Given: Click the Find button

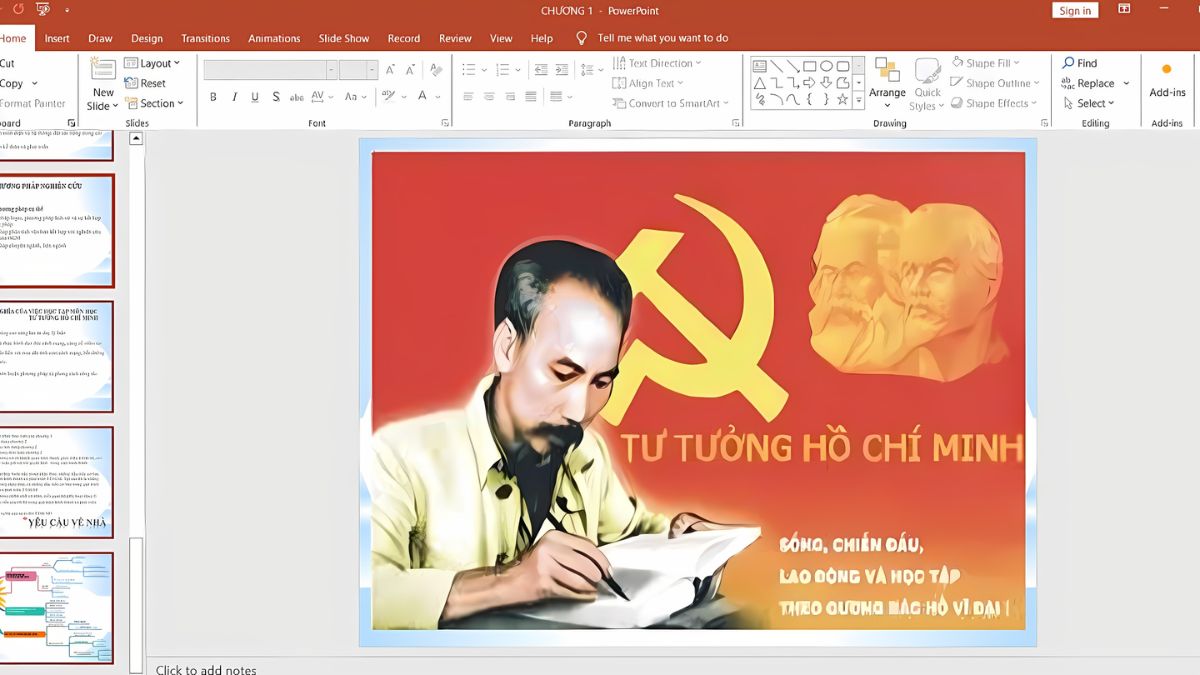Looking at the screenshot, I should click(x=1079, y=63).
